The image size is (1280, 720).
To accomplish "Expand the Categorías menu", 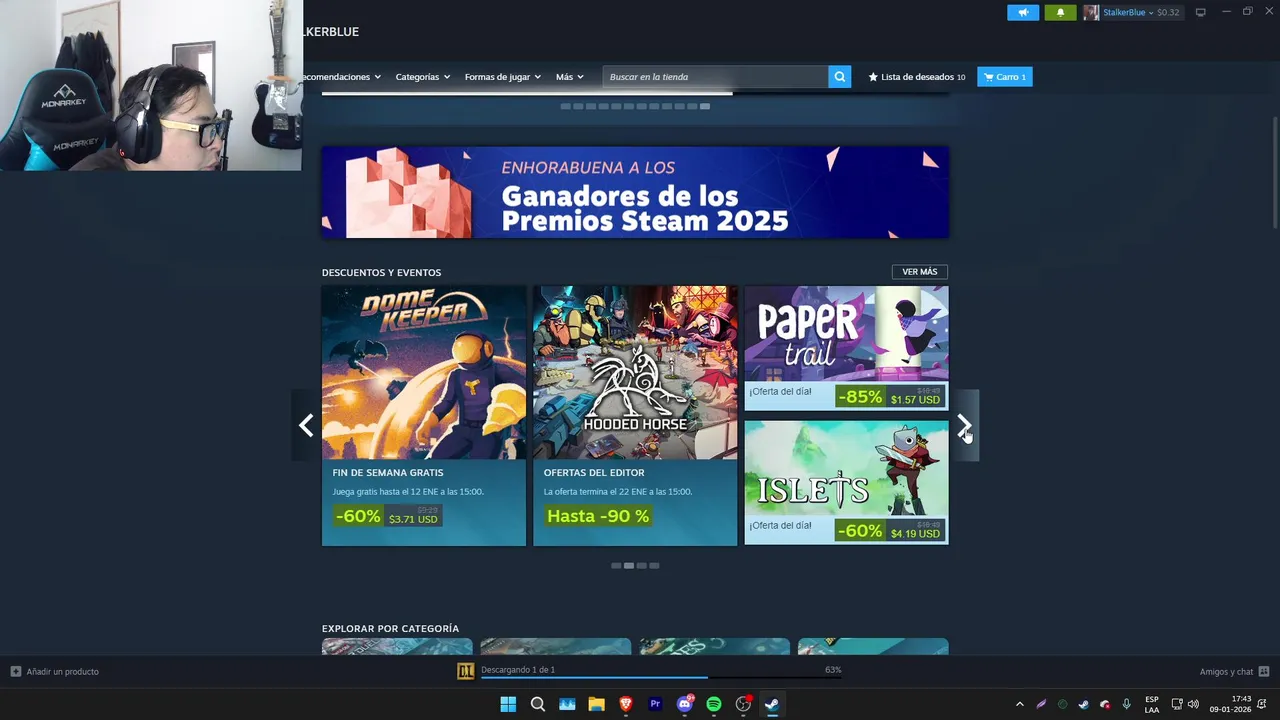I will point(422,77).
